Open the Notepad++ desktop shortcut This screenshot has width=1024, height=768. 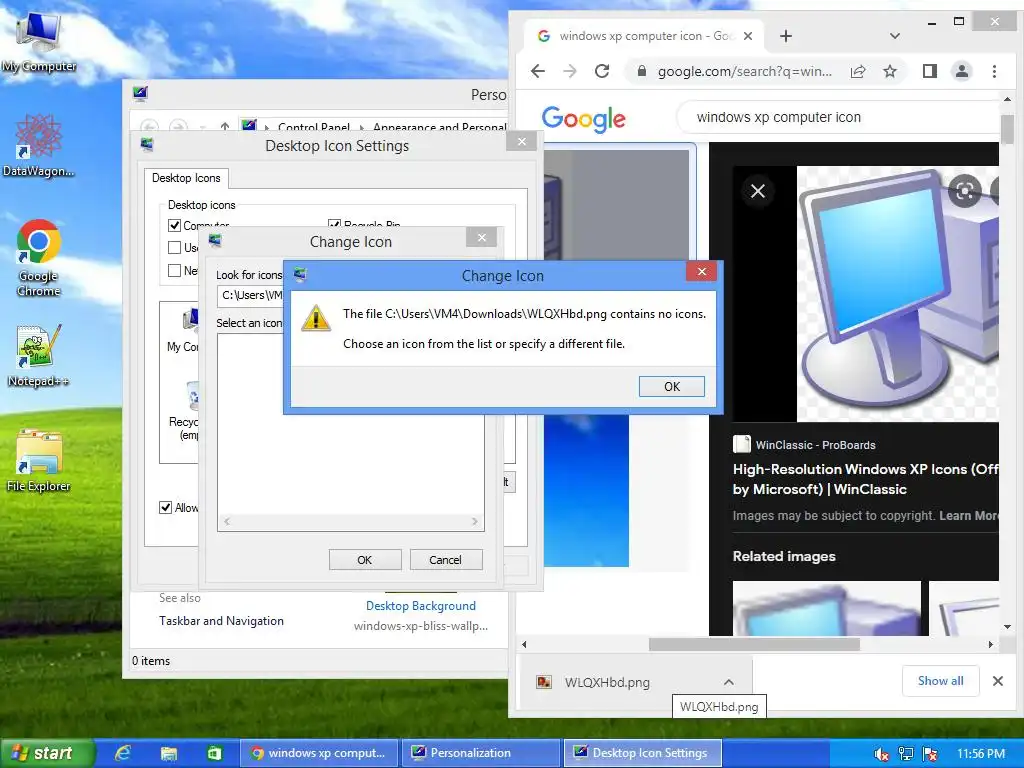[39, 356]
